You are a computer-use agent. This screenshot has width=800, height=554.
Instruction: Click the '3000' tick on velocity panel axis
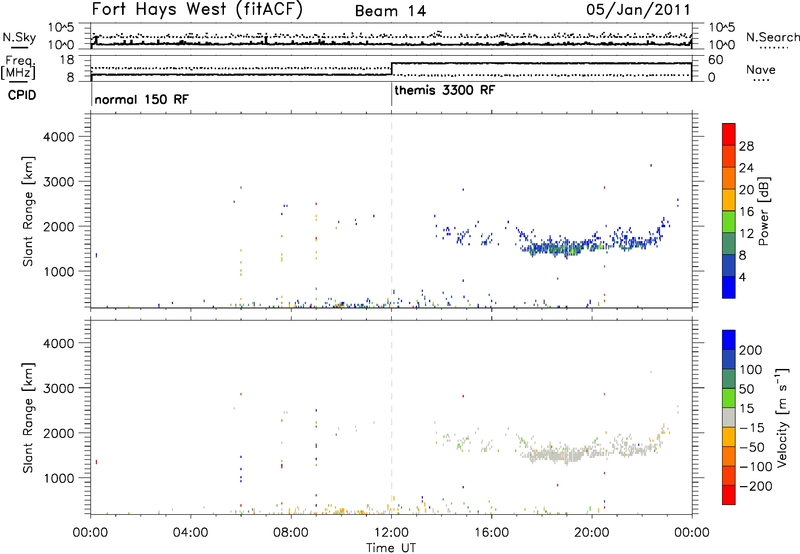pos(59,388)
